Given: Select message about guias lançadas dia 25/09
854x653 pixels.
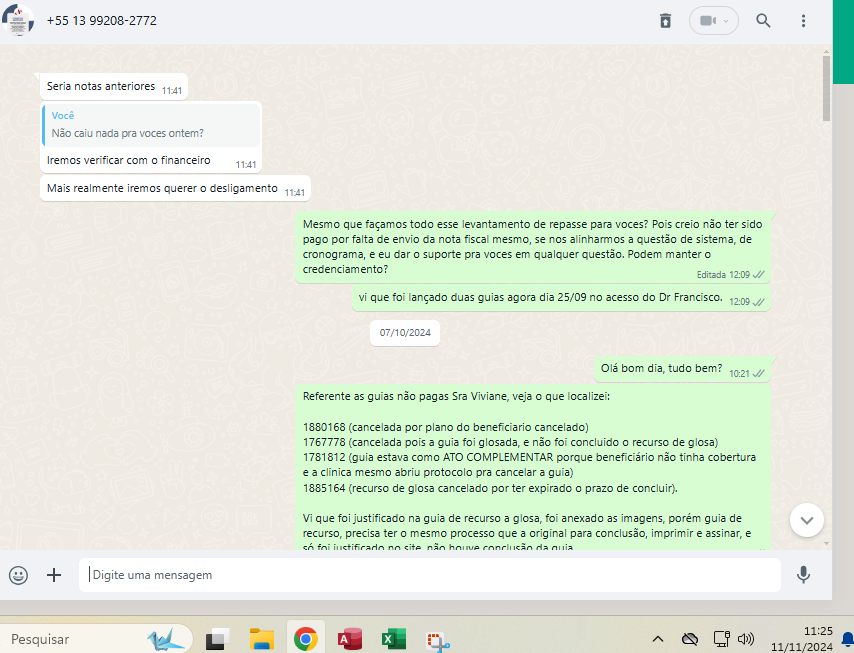Looking at the screenshot, I should click(x=561, y=298).
